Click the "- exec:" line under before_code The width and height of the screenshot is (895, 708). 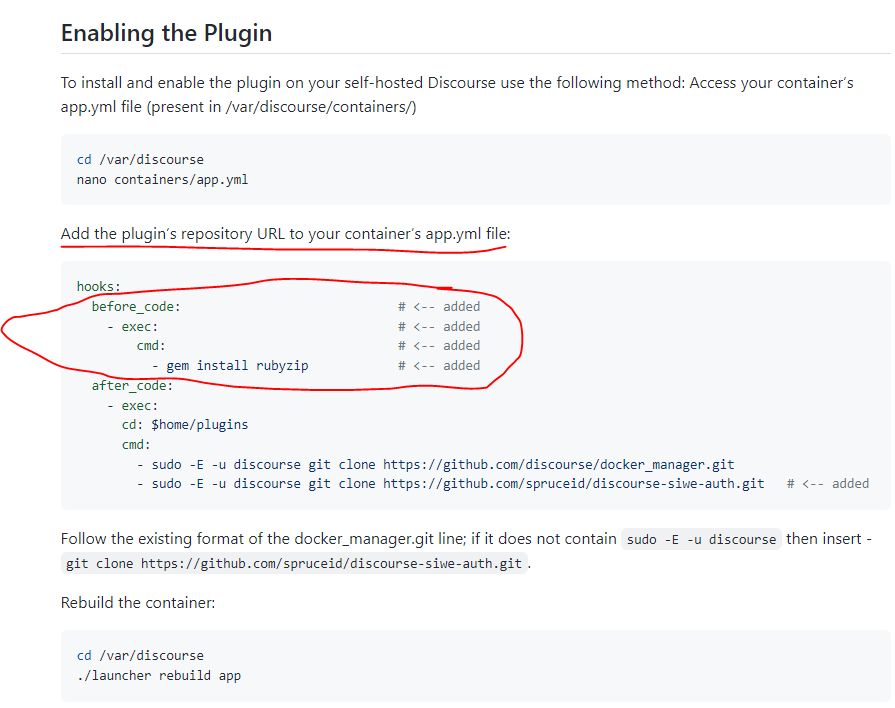[x=132, y=327]
